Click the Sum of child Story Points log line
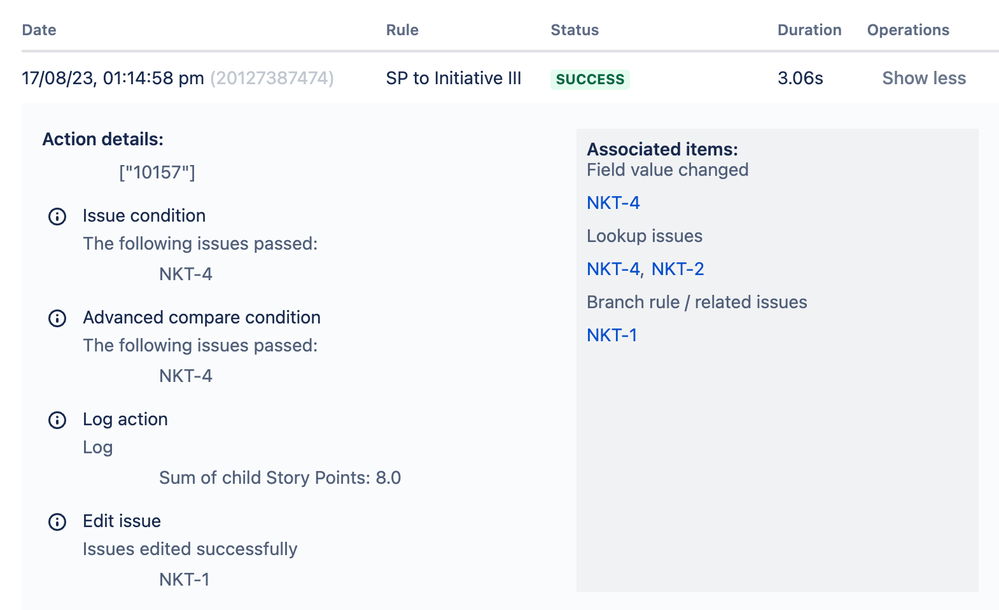 click(x=280, y=478)
